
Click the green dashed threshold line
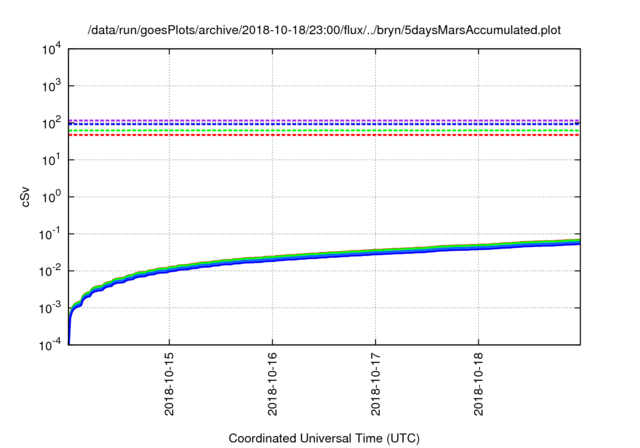point(324,131)
